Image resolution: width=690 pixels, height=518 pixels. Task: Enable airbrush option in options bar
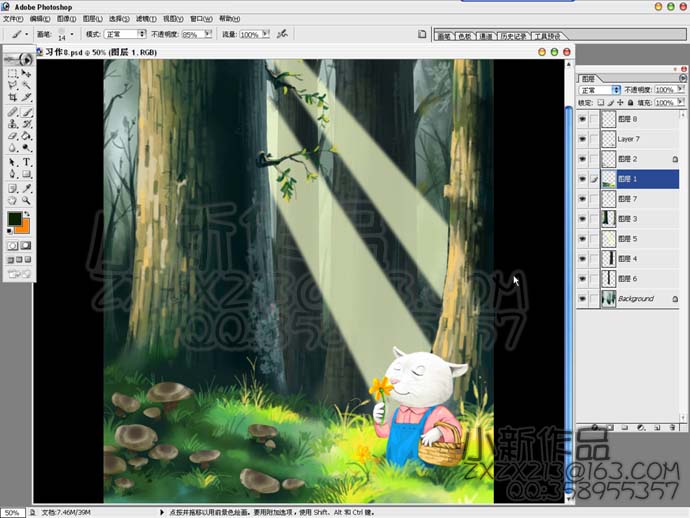pos(282,34)
